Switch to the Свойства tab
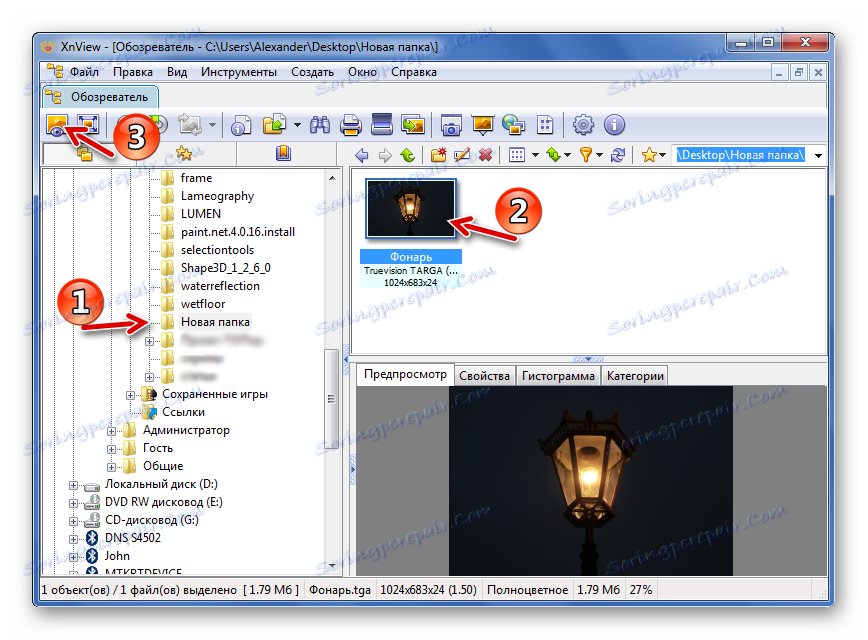The width and height of the screenshot is (868, 640). (484, 376)
